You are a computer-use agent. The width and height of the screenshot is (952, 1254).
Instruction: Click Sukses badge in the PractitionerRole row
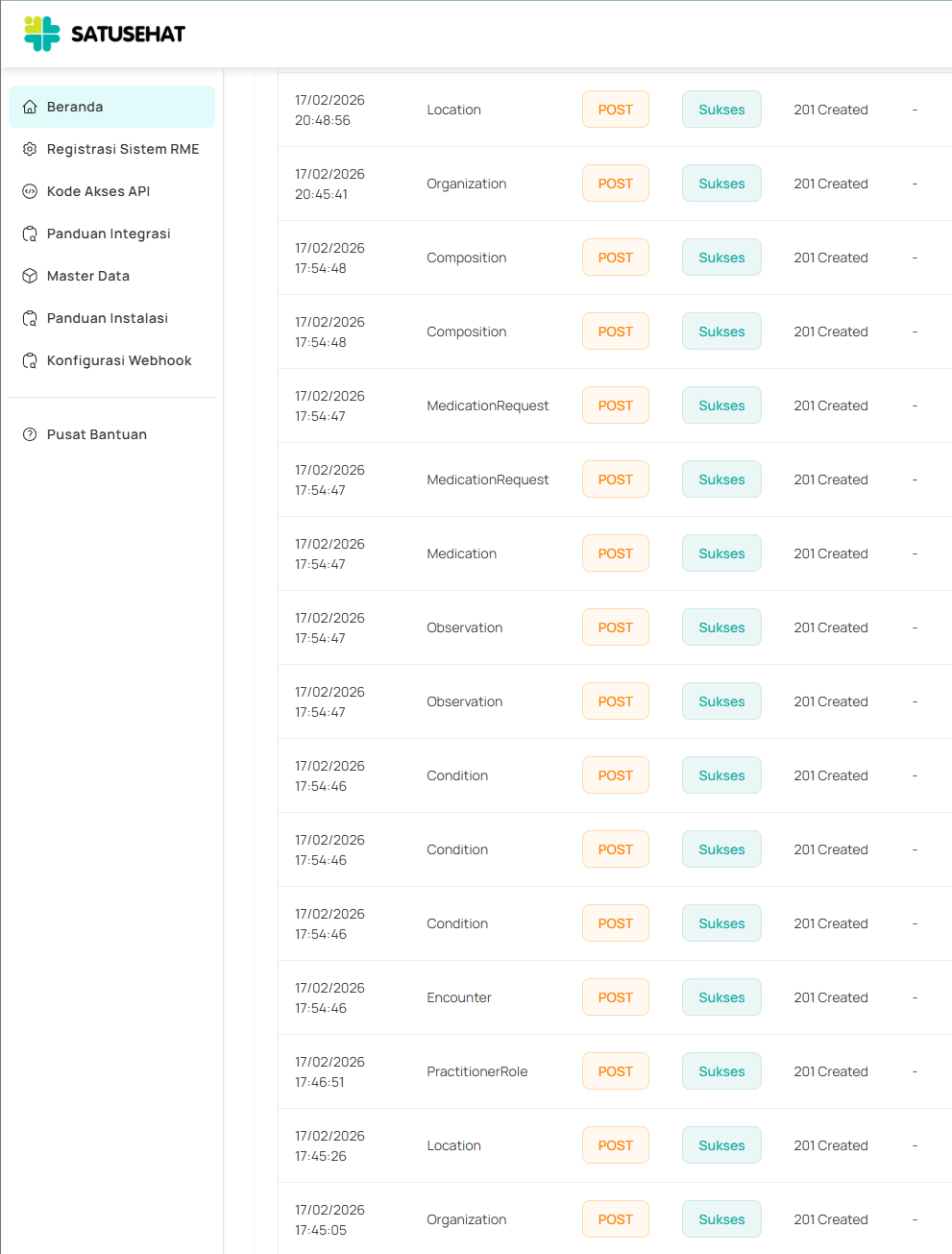(721, 1071)
